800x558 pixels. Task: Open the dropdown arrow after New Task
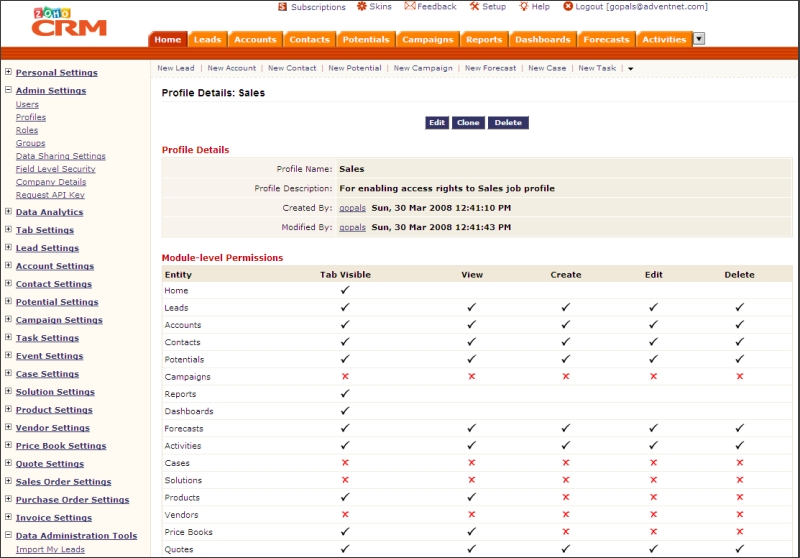click(x=631, y=69)
